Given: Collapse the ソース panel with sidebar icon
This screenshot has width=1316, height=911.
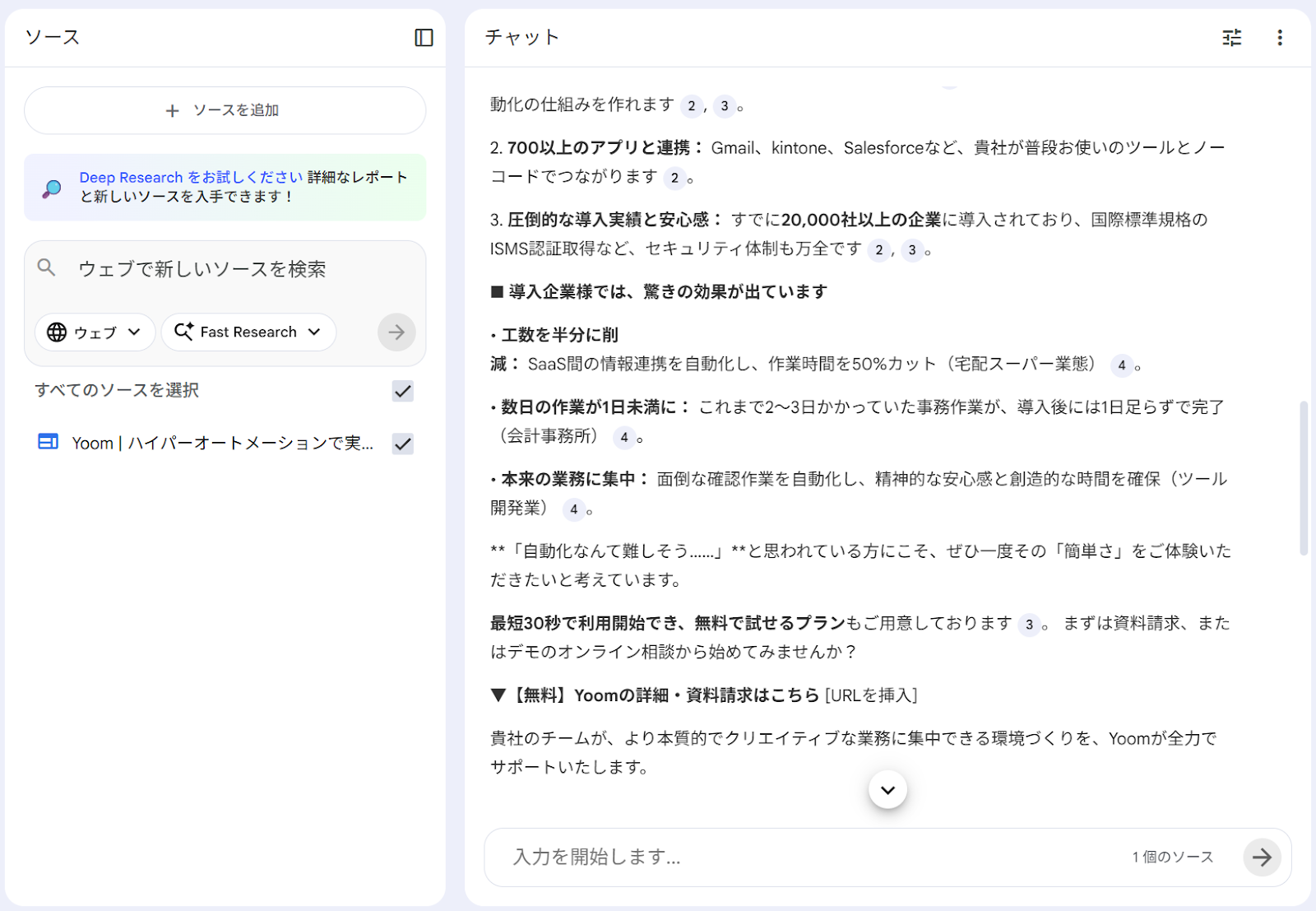Looking at the screenshot, I should [x=424, y=38].
